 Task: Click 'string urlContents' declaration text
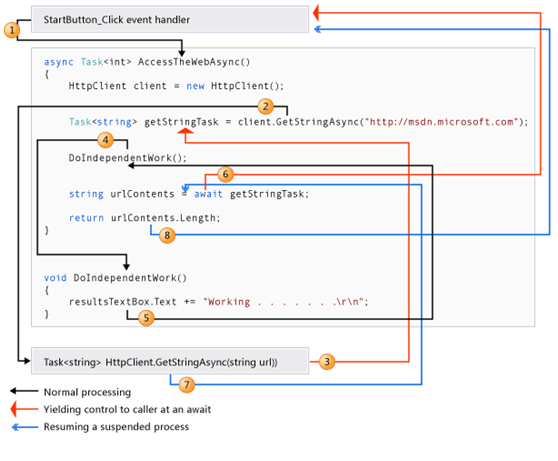click(x=122, y=194)
